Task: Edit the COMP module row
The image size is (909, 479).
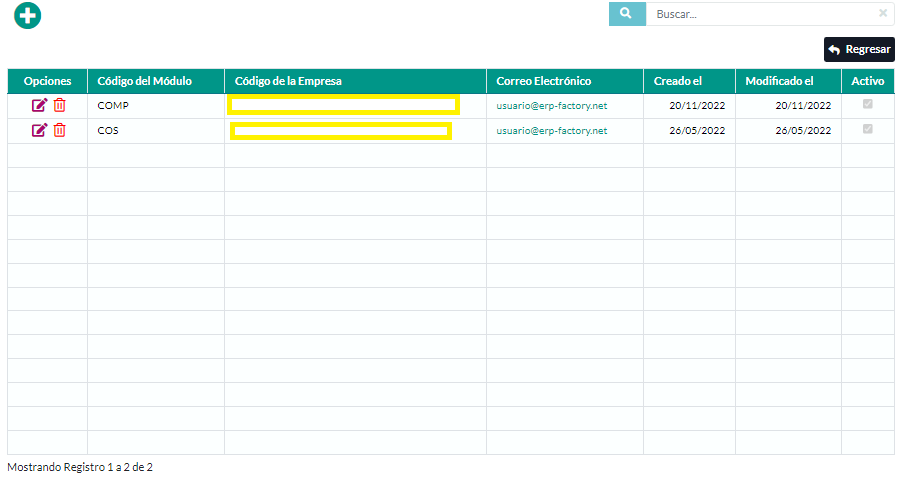Action: click(40, 105)
